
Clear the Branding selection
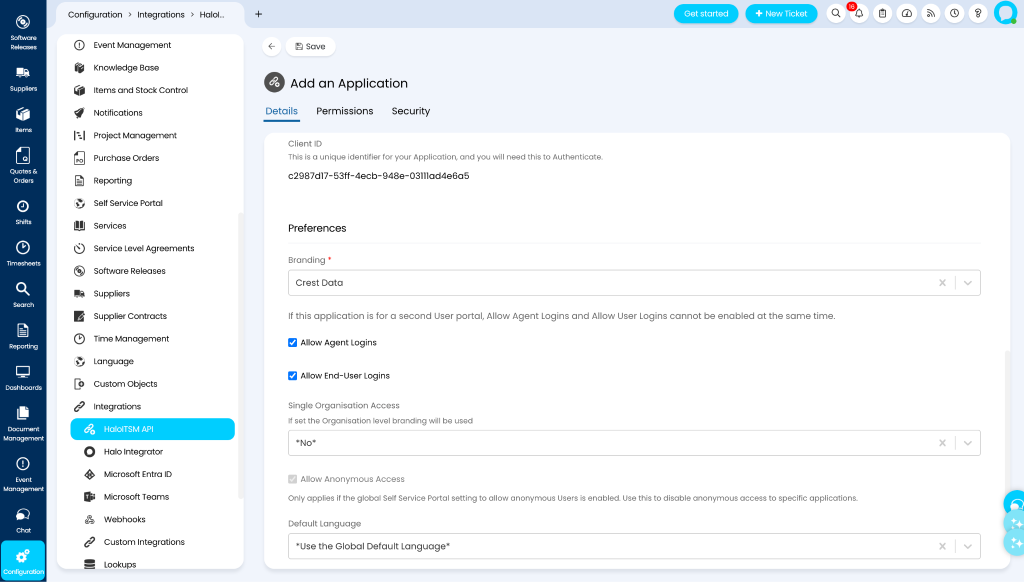click(942, 283)
